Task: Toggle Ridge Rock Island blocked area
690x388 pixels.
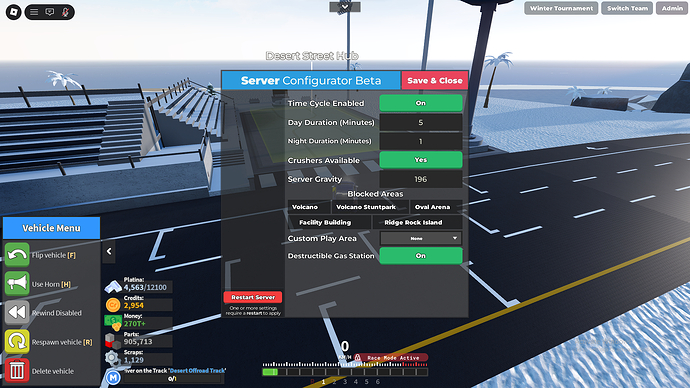Action: click(417, 222)
